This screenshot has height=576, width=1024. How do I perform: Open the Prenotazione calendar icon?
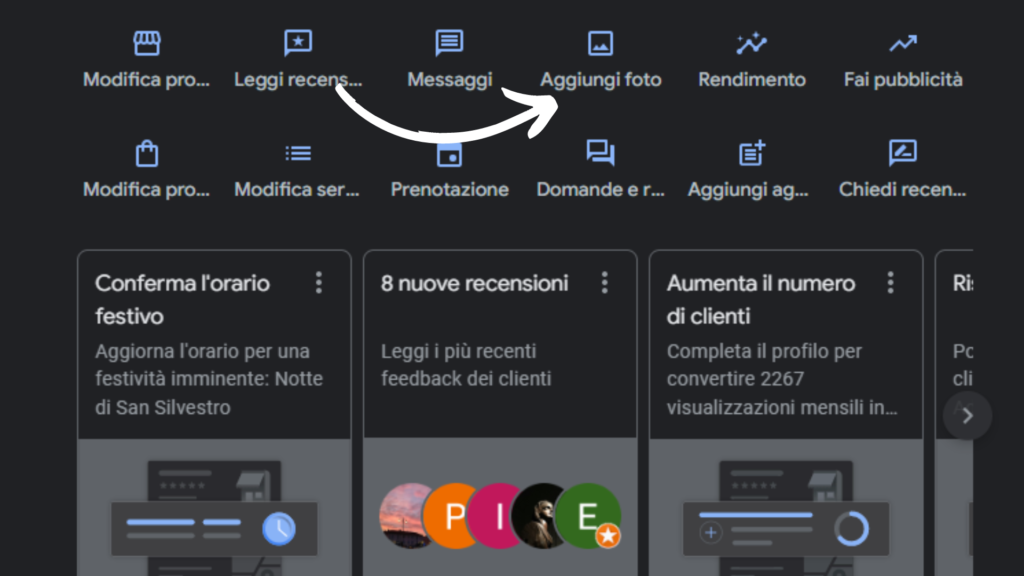tap(449, 154)
